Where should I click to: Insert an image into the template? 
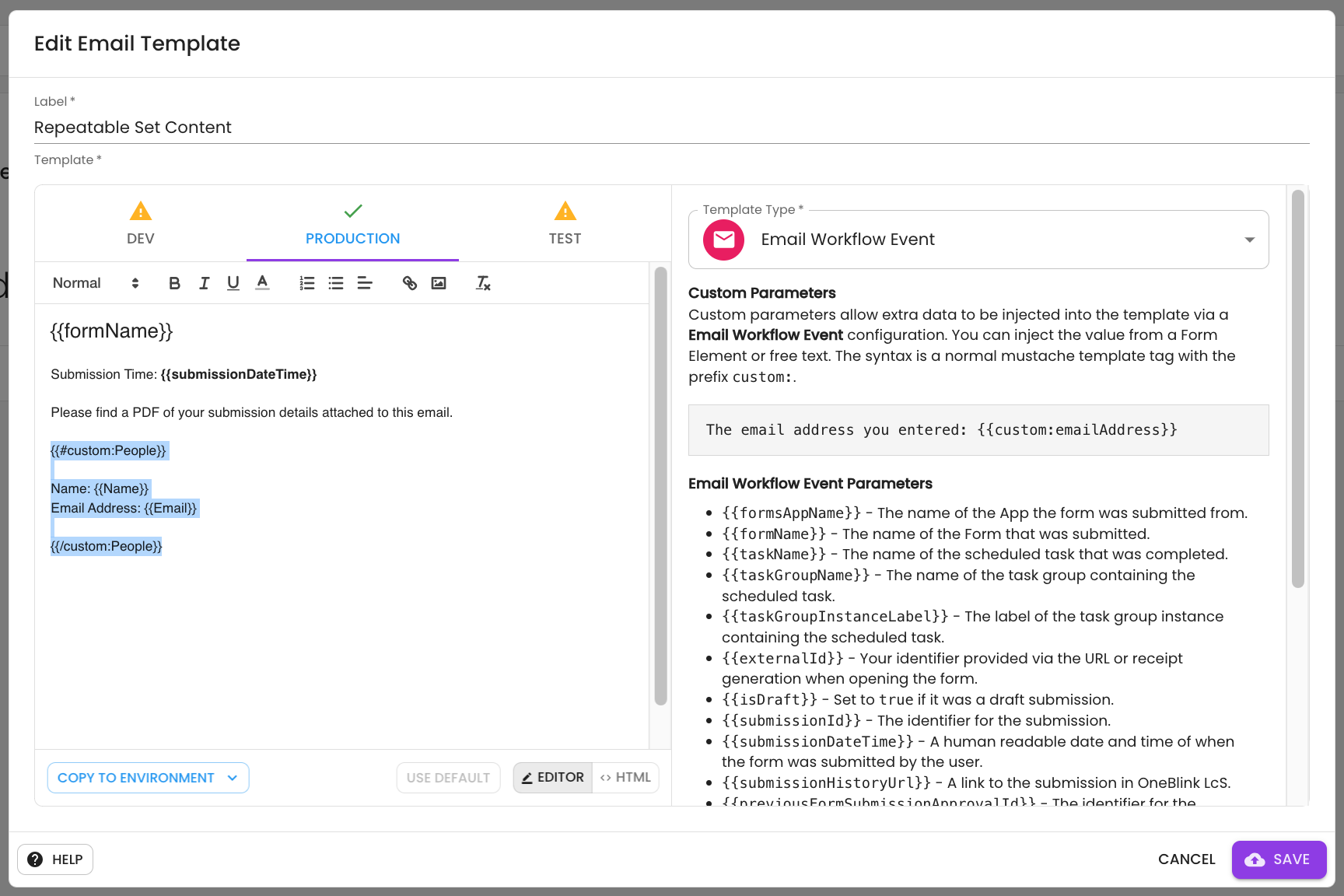tap(439, 283)
